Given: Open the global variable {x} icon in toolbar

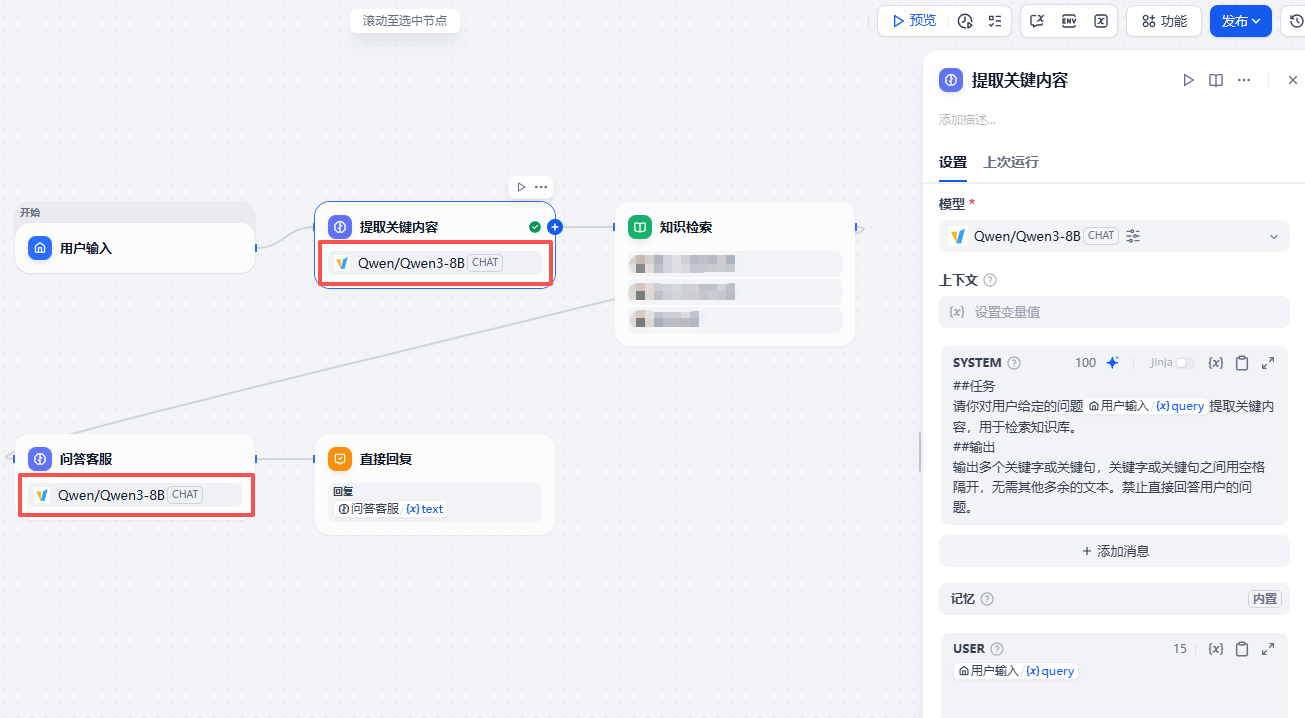Looking at the screenshot, I should [x=1101, y=21].
